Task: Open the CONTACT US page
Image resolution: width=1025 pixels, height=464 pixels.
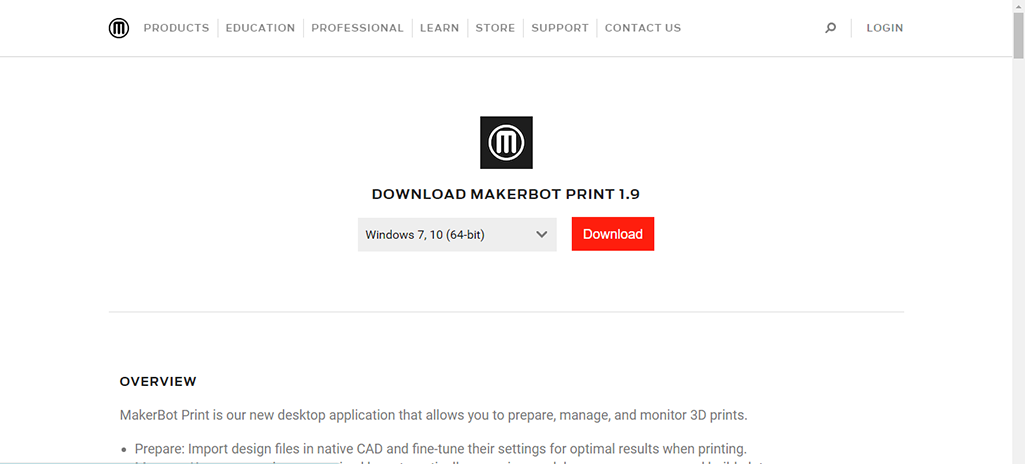Action: [643, 28]
